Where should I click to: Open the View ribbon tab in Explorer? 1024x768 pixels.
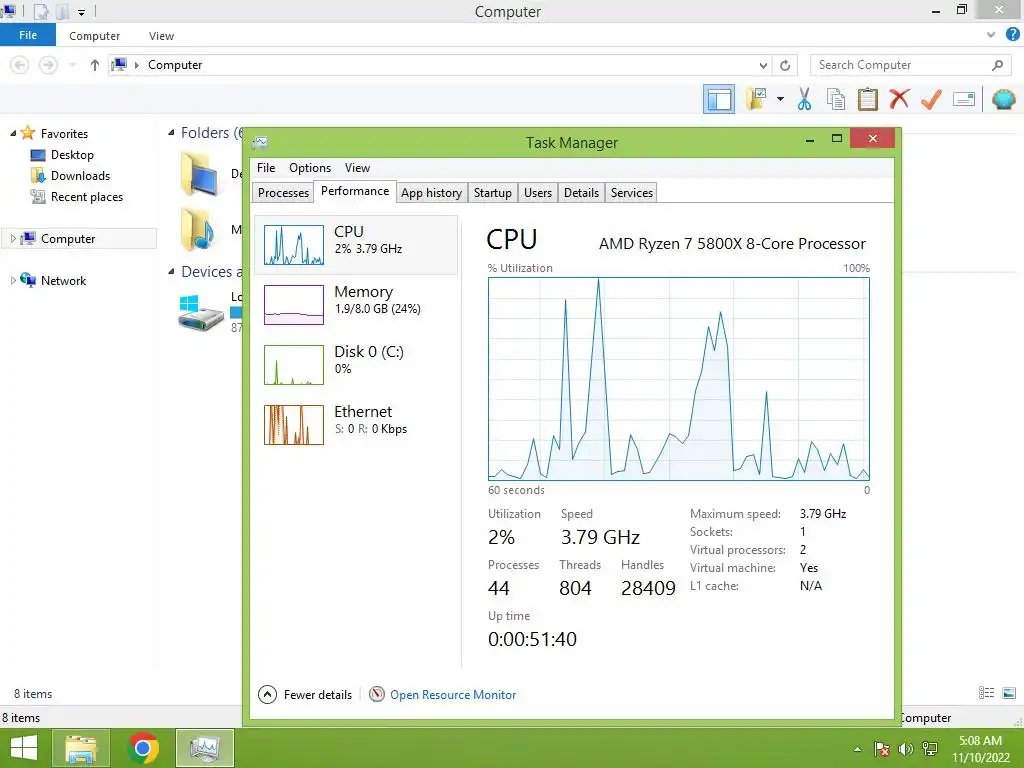[x=161, y=36]
